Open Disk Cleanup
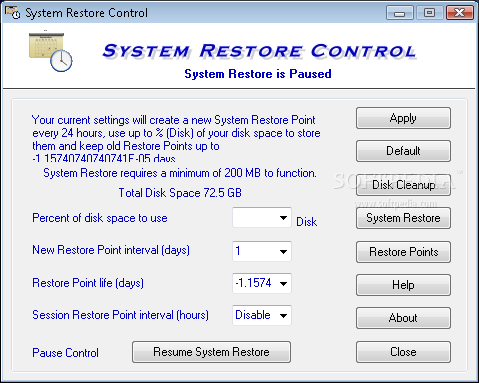Screen dimensions: 479x383 403,185
